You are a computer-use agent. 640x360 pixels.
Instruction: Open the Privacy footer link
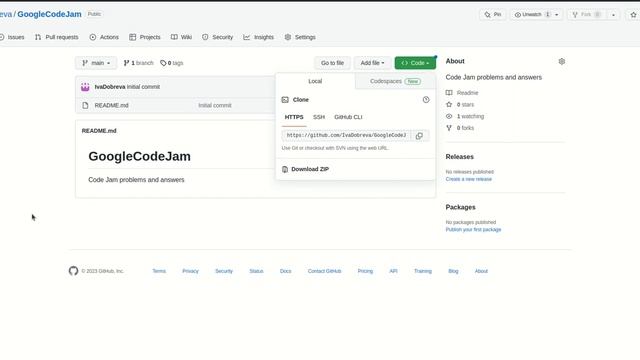190,271
